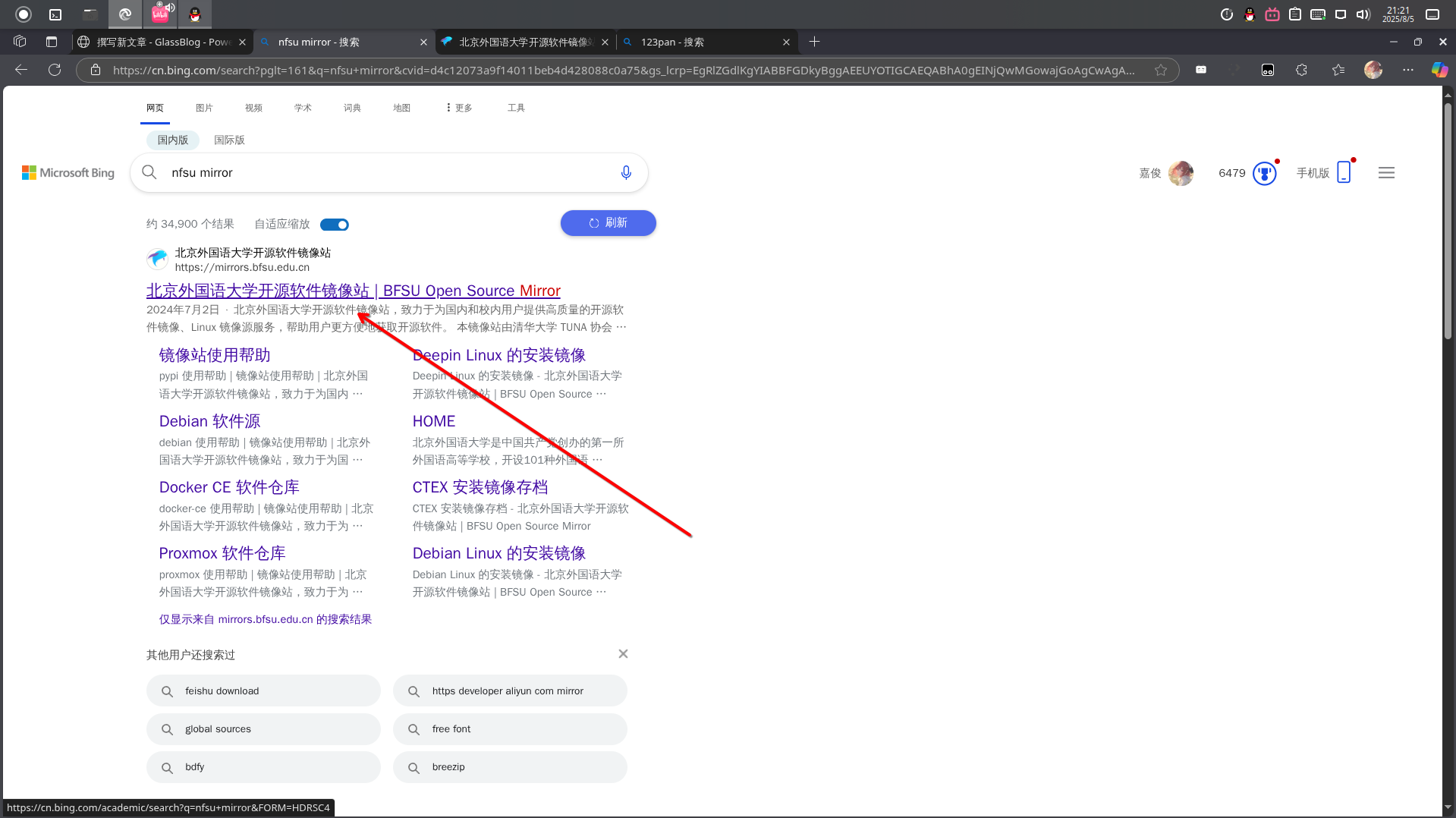Select the 国际版 option
The image size is (1456, 818).
(x=229, y=140)
